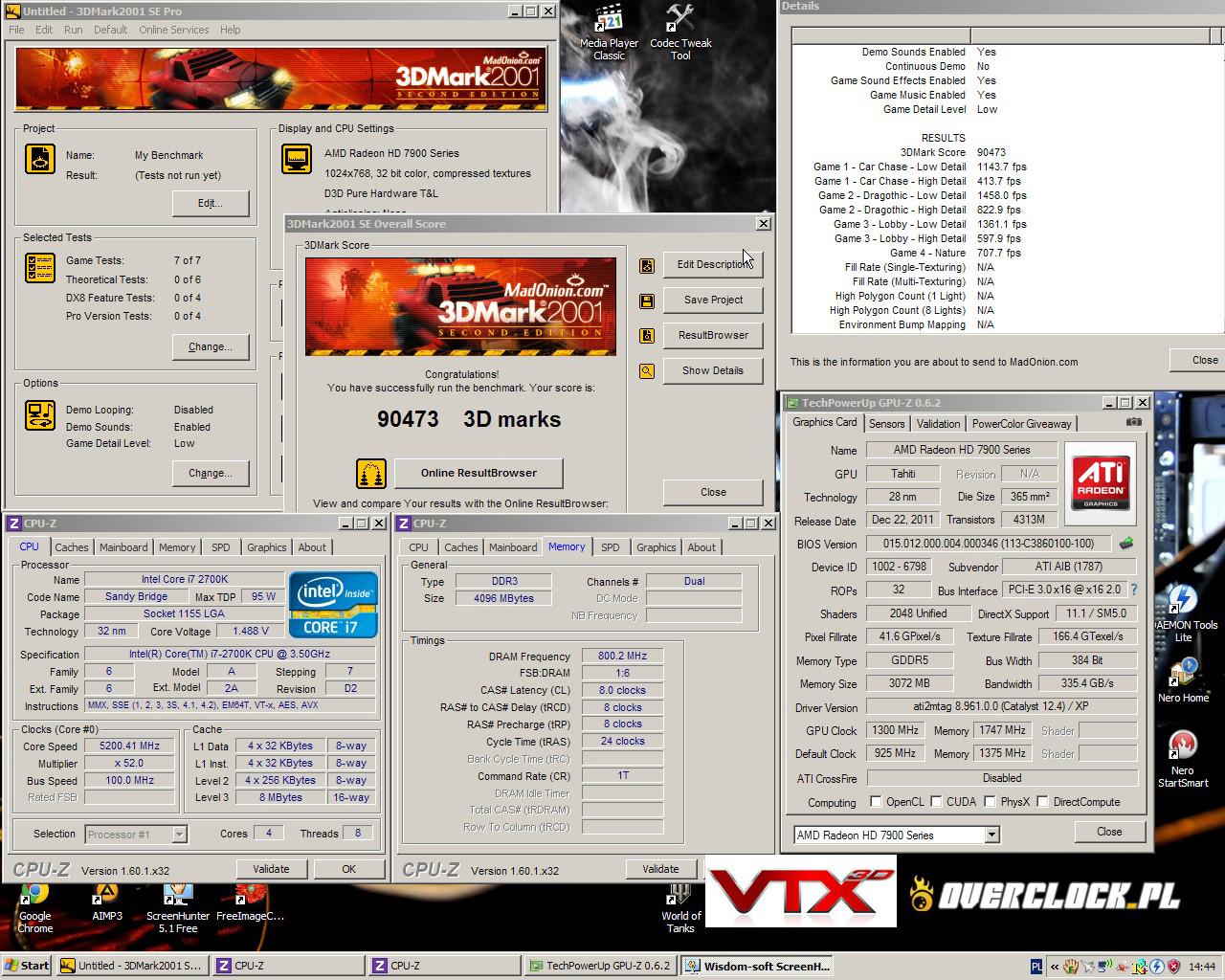Click Edit... button in Project section
The image size is (1225, 980).
pyautogui.click(x=211, y=203)
